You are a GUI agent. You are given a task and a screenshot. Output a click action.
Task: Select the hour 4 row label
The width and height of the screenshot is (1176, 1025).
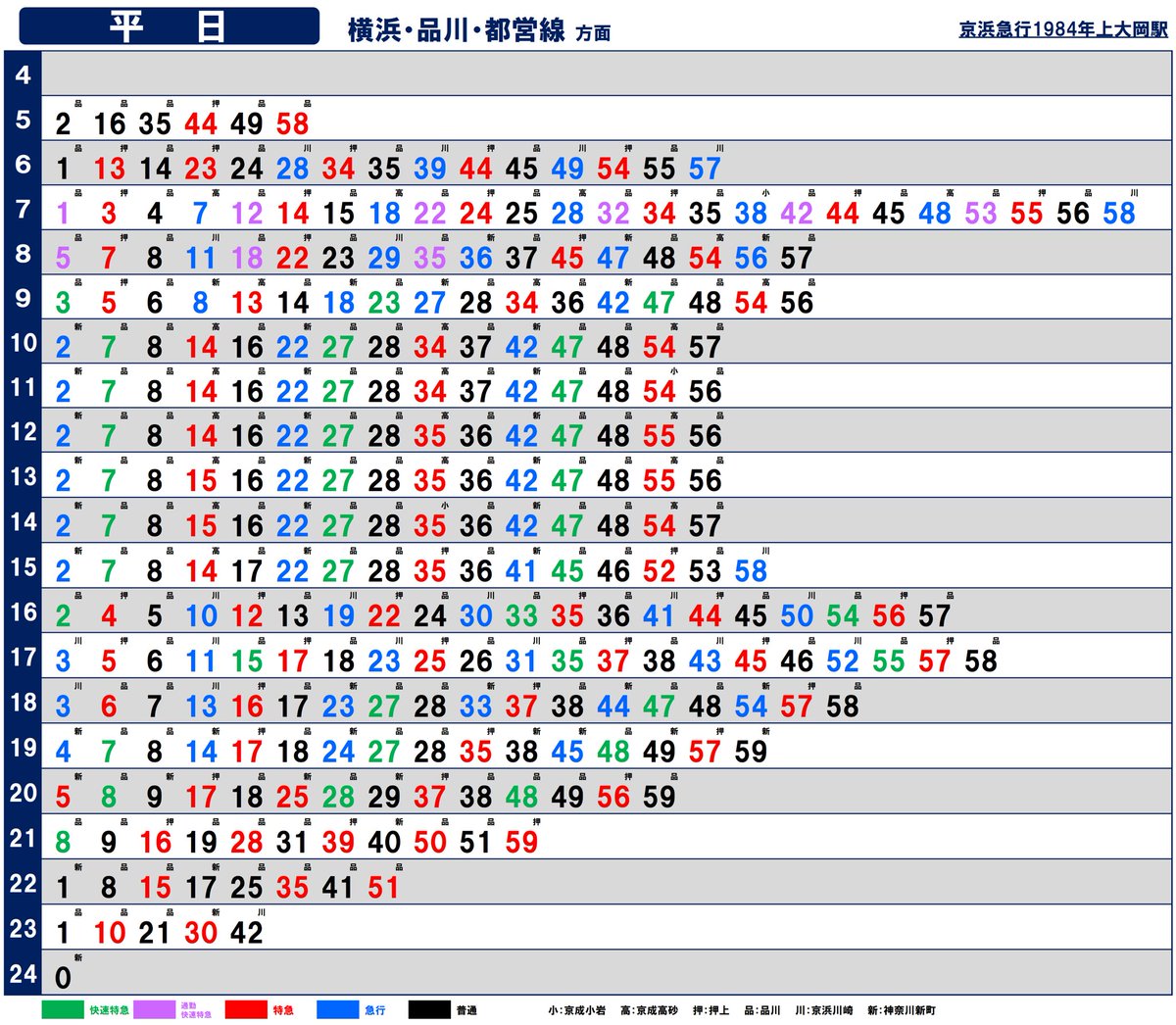tap(24, 74)
